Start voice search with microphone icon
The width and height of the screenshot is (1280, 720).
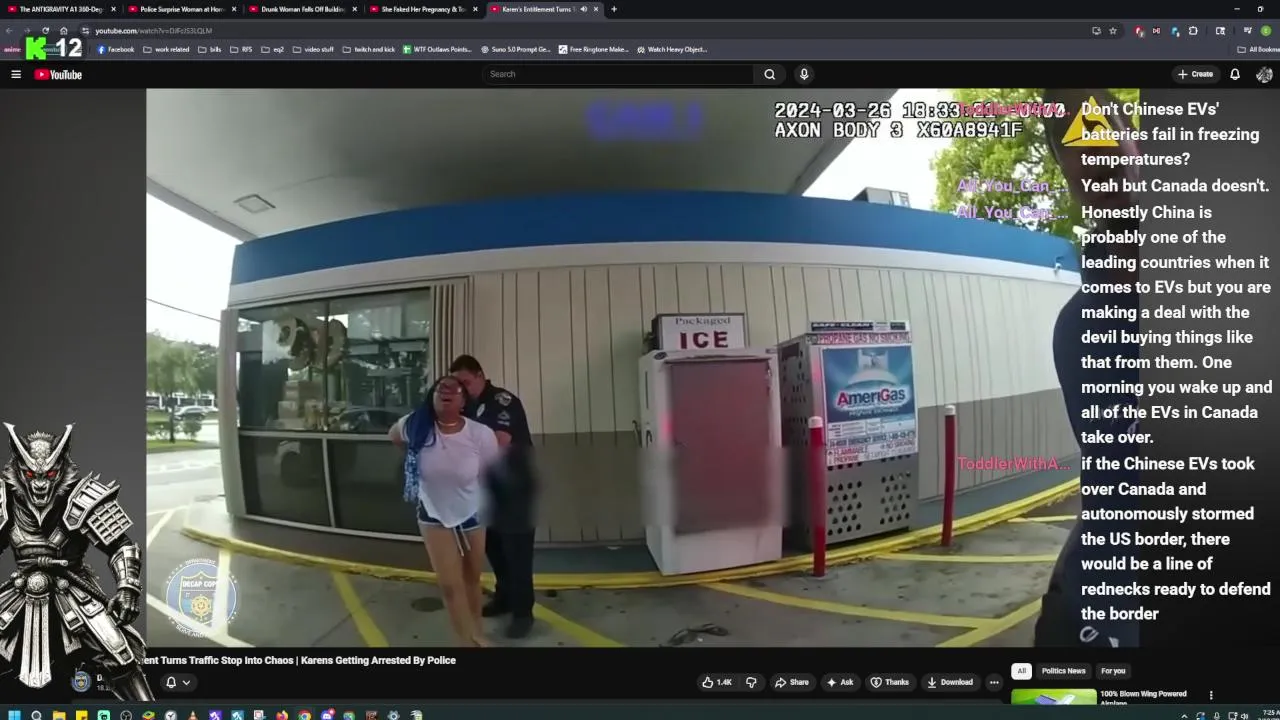click(x=803, y=74)
